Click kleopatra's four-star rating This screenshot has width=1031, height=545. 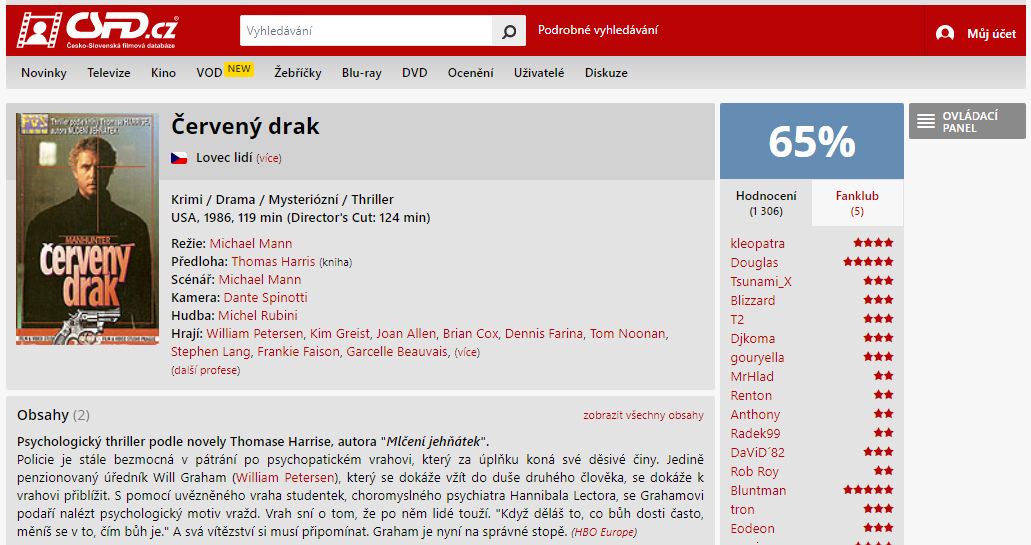873,243
